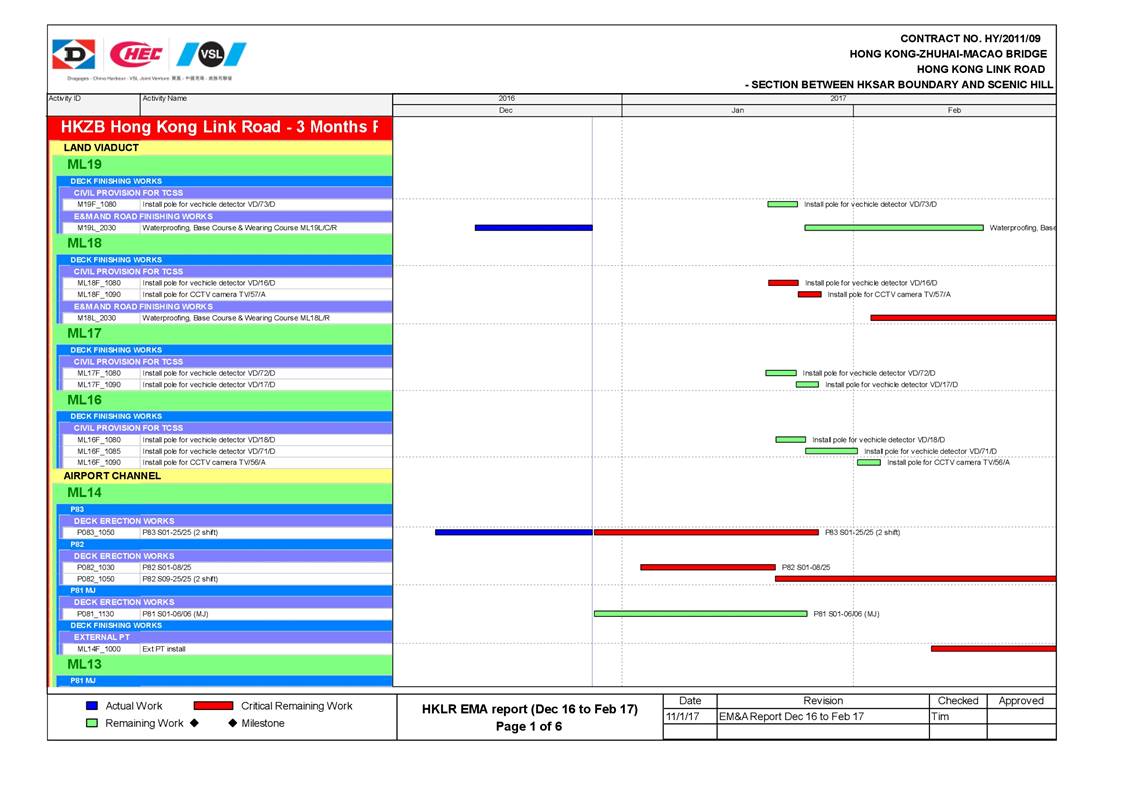Select the ML16 group row
1123x793 pixels.
pyautogui.click(x=223, y=400)
